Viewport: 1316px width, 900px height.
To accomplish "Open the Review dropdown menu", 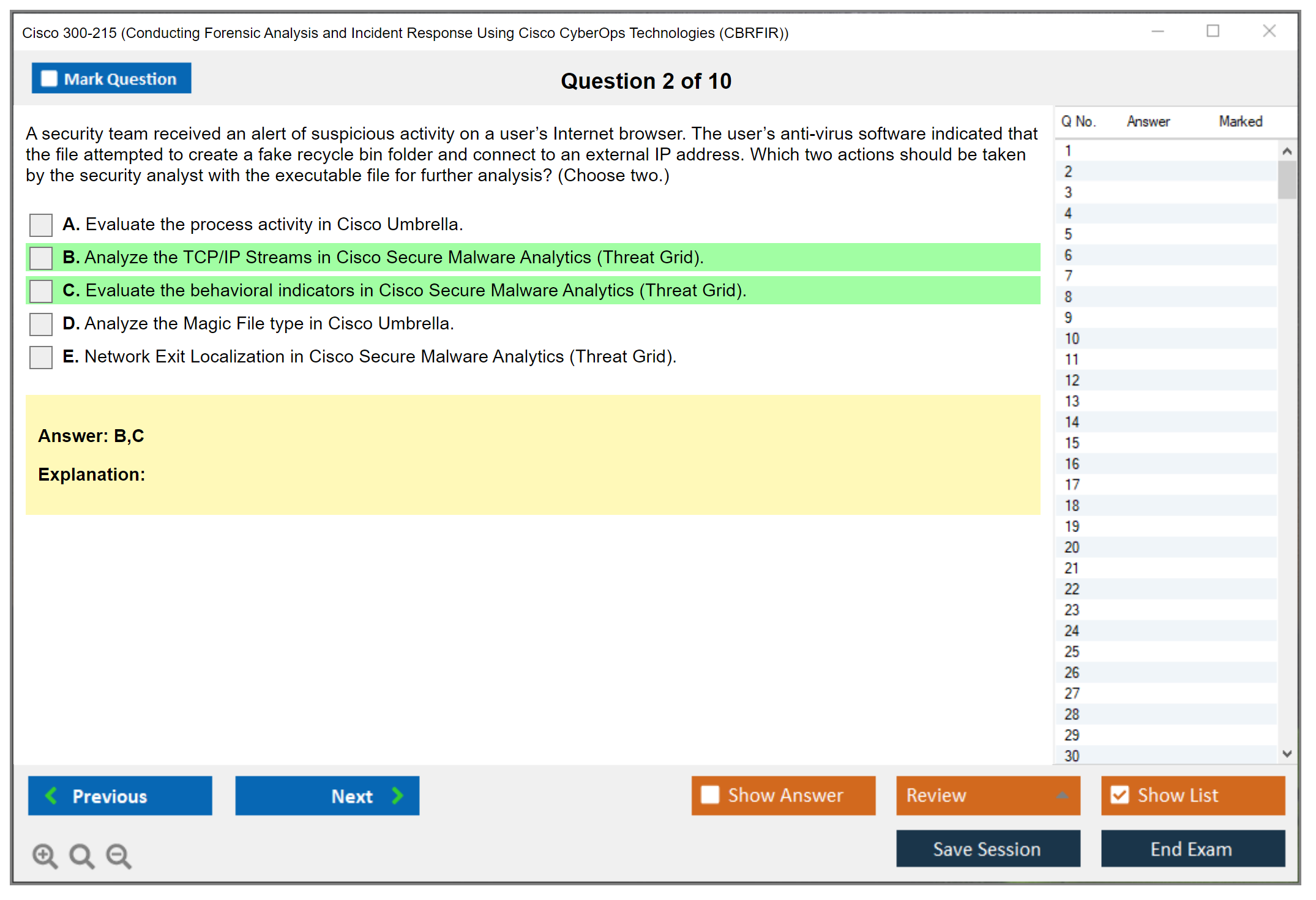I will click(x=987, y=795).
